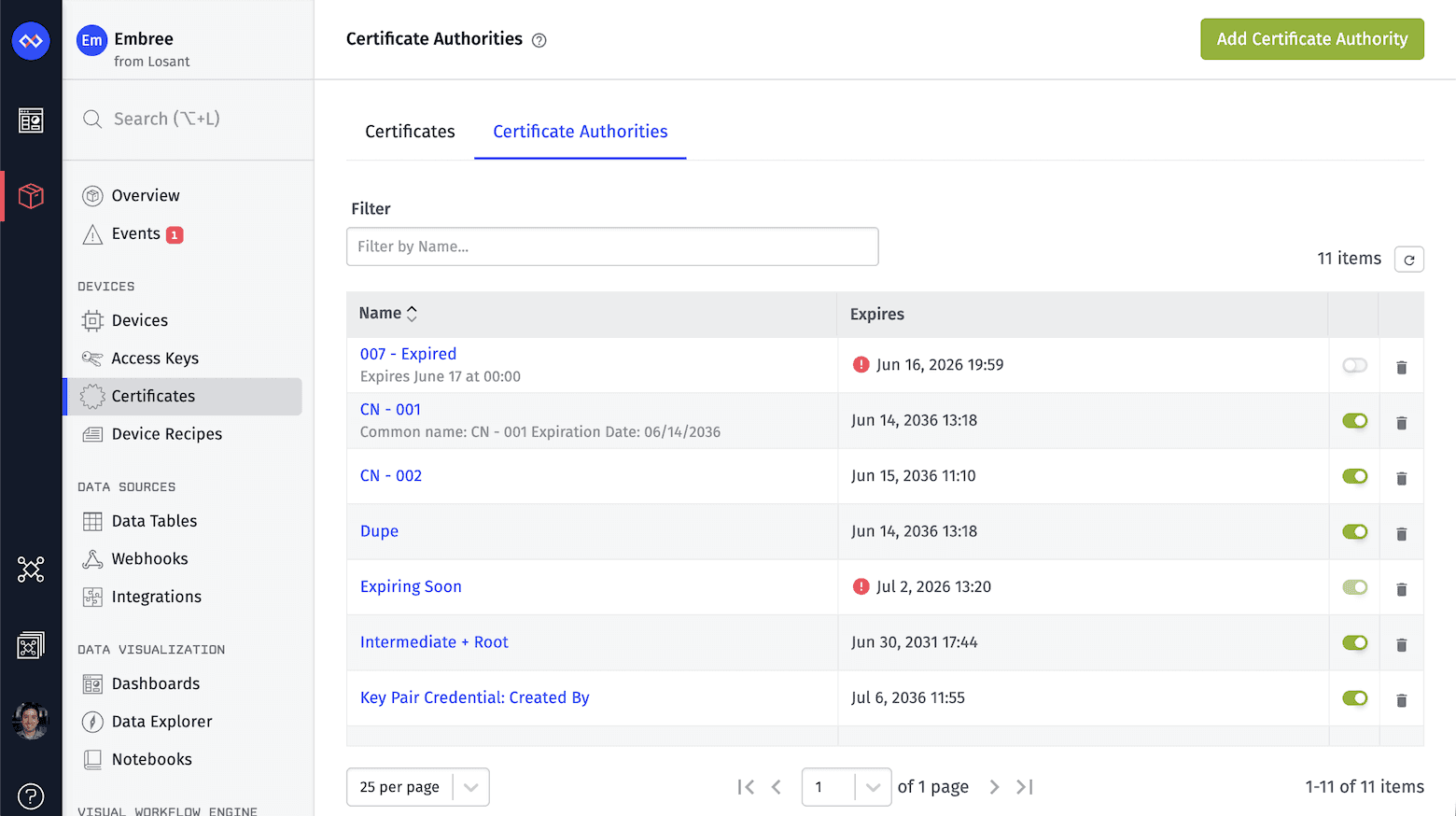The height and width of the screenshot is (816, 1456).
Task: Delete the 007 - Expired authority
Action: (1401, 367)
